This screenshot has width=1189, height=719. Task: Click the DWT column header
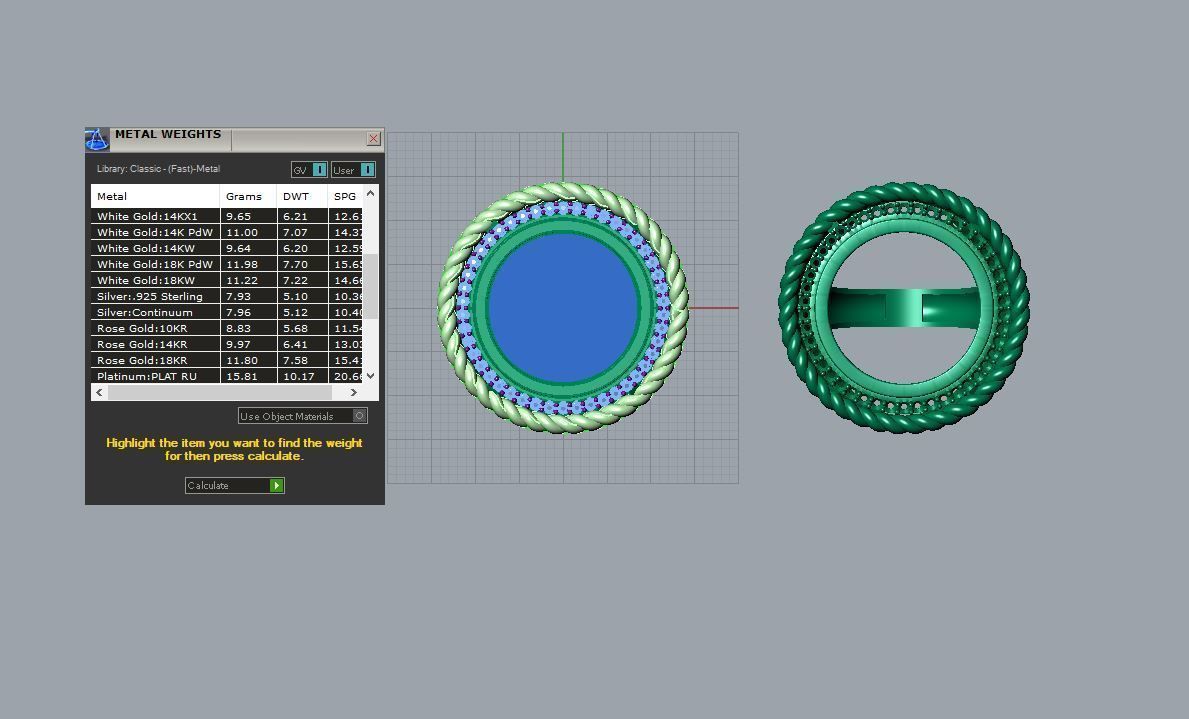(x=302, y=196)
